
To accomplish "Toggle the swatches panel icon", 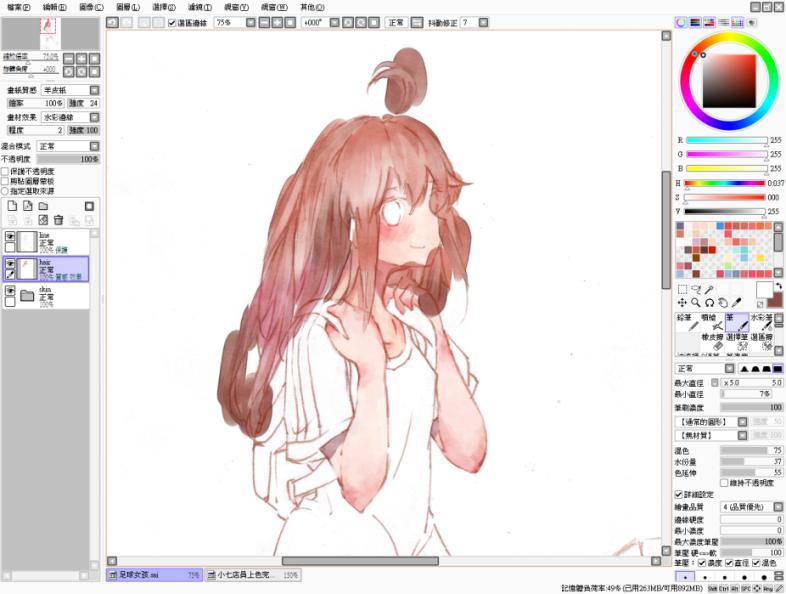I will [737, 23].
